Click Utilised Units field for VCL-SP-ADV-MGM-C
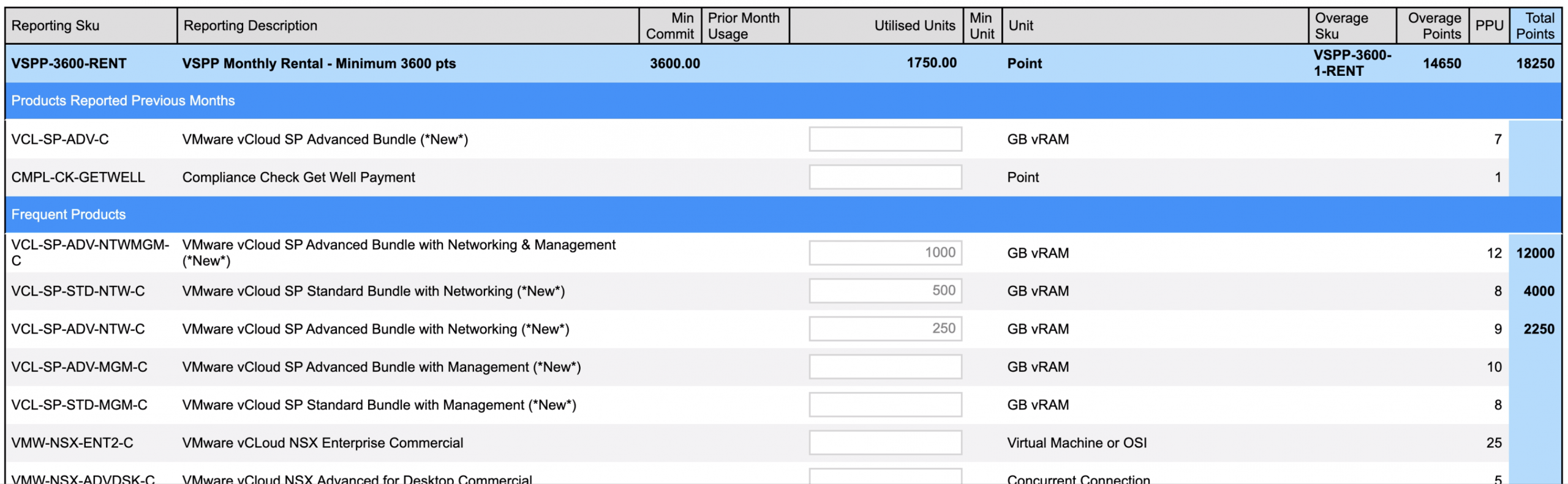Viewport: 1568px width, 484px height. coord(885,367)
